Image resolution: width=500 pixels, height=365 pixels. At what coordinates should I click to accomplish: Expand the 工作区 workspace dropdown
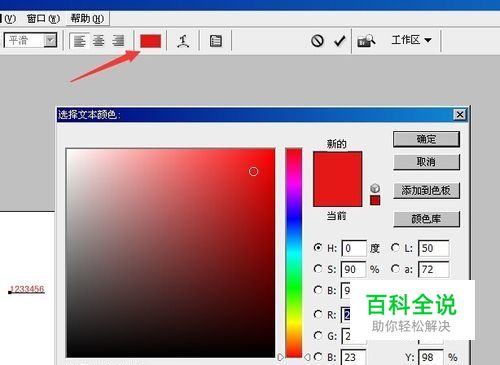coord(411,40)
